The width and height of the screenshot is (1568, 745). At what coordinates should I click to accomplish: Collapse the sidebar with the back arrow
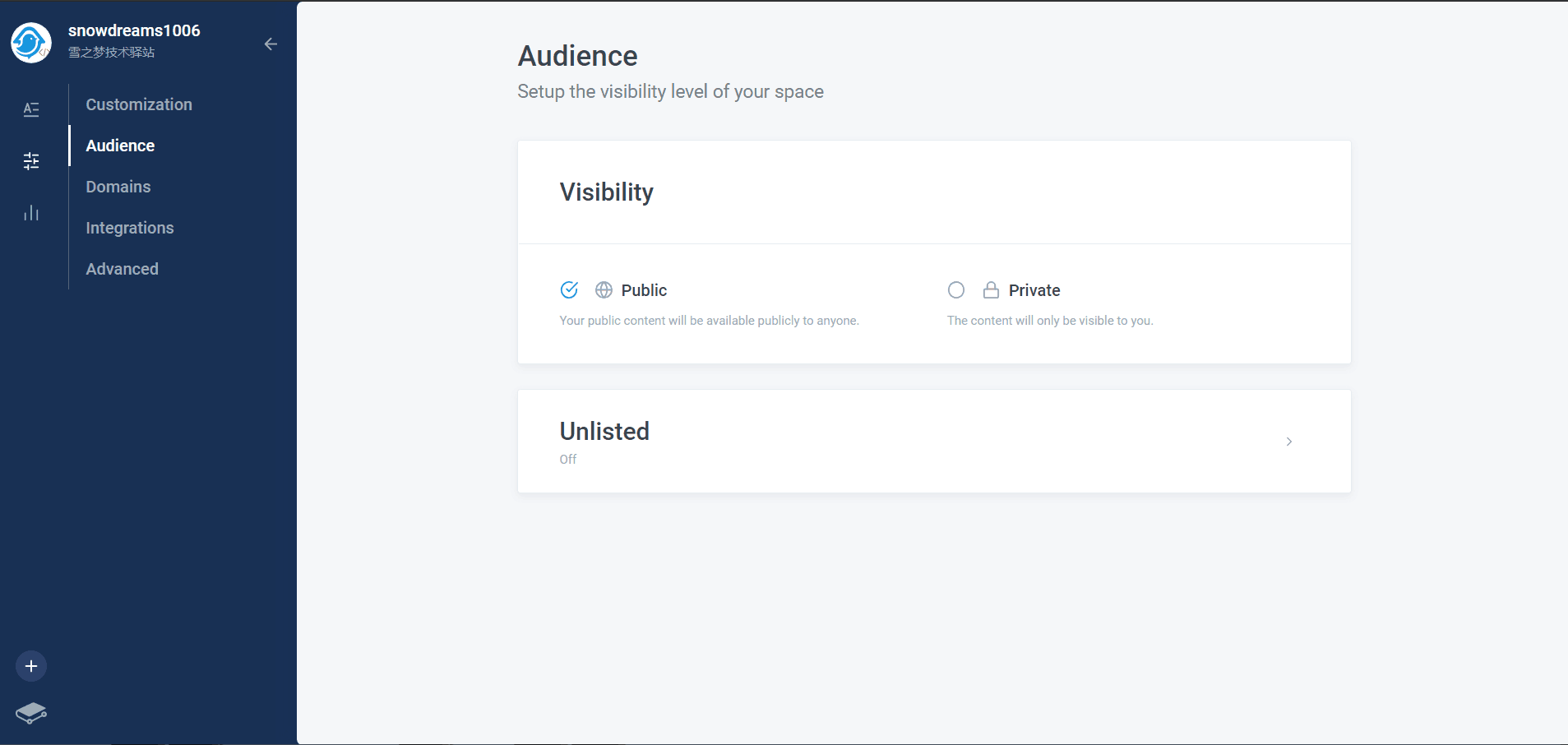271,44
